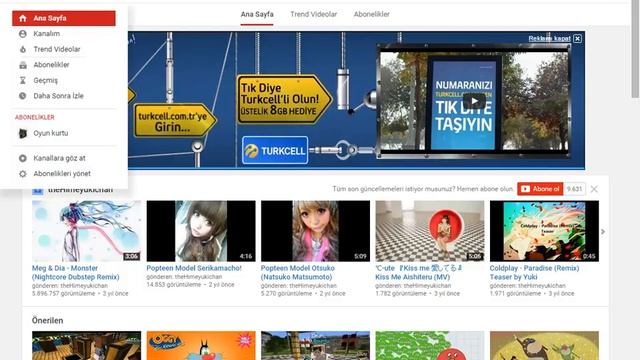Dismiss the theHimeyukichan recommendation with X
The width and height of the screenshot is (640, 360).
[x=594, y=189]
